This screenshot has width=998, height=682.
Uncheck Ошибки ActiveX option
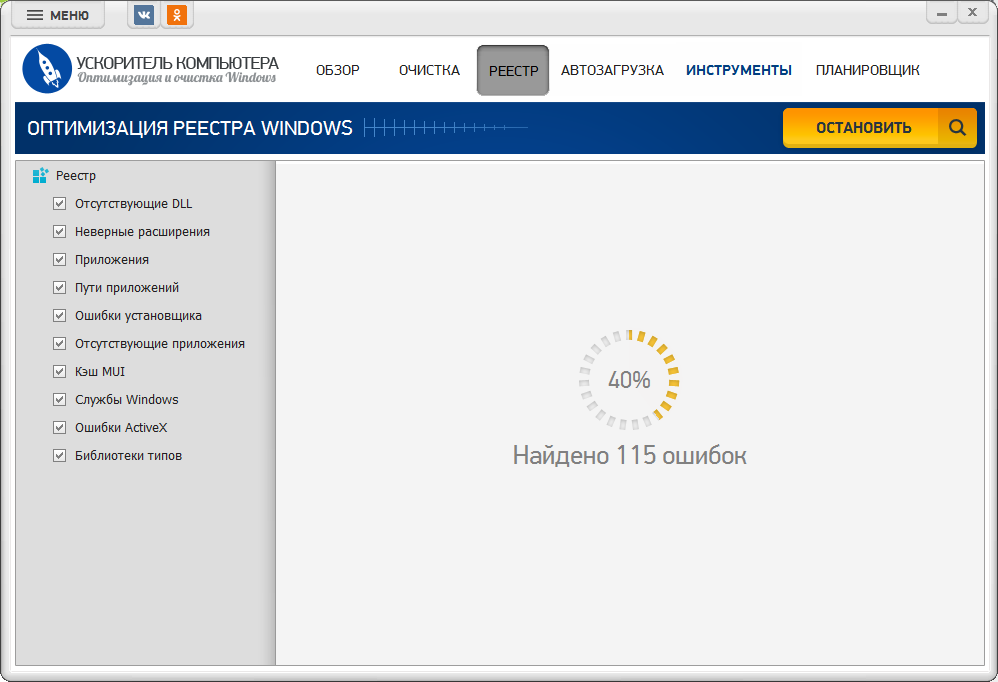point(59,428)
